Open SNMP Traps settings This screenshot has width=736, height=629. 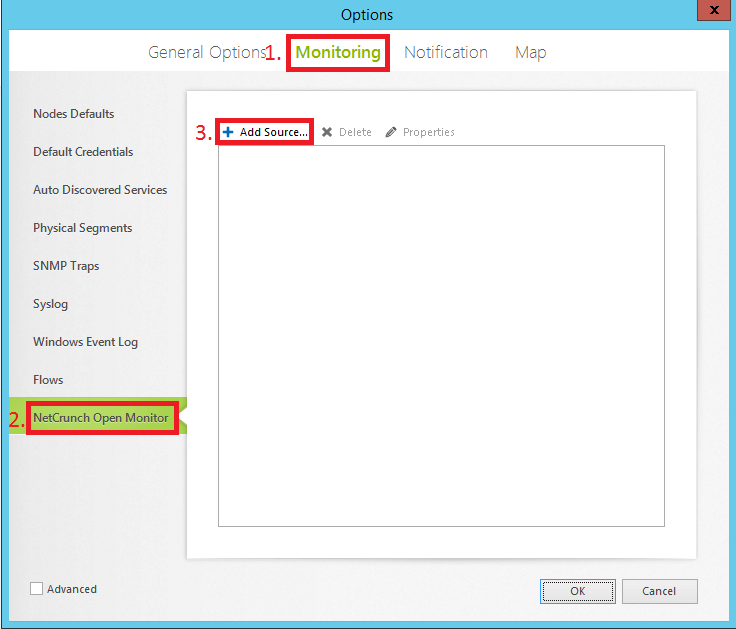[x=66, y=266]
